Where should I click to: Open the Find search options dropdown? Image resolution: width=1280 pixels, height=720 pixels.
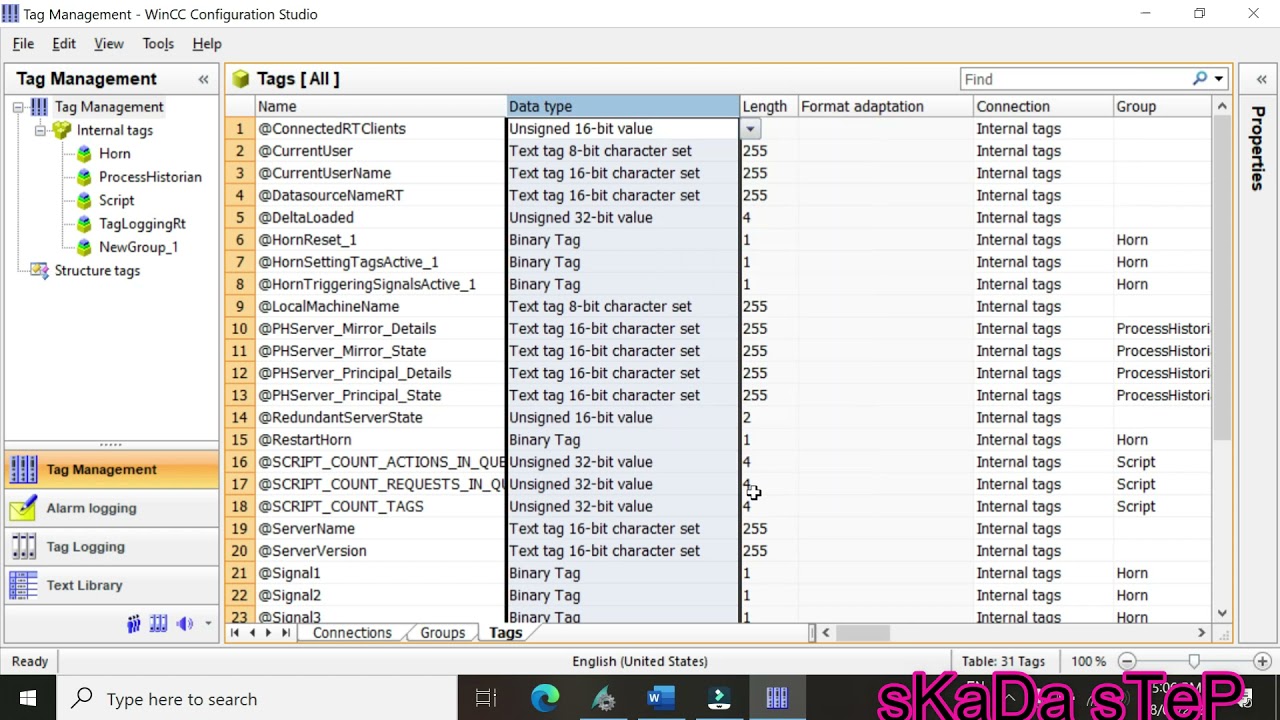pos(1218,79)
